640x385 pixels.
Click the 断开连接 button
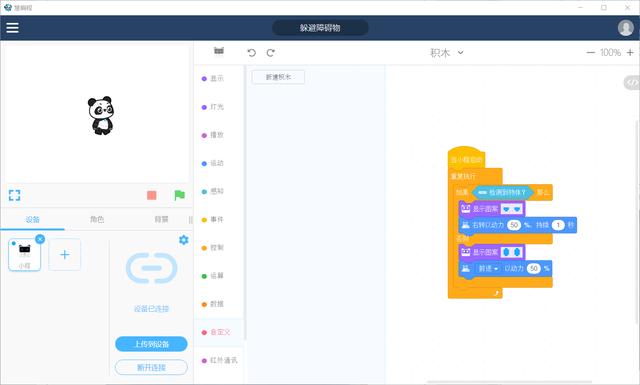coord(151,367)
